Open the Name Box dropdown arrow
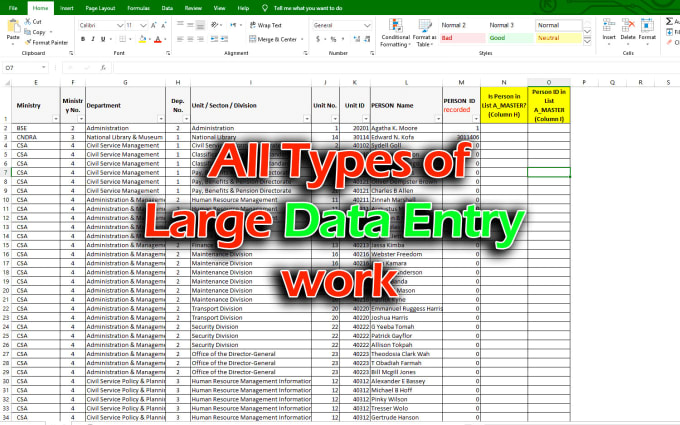Image resolution: width=680 pixels, height=425 pixels. [44, 68]
